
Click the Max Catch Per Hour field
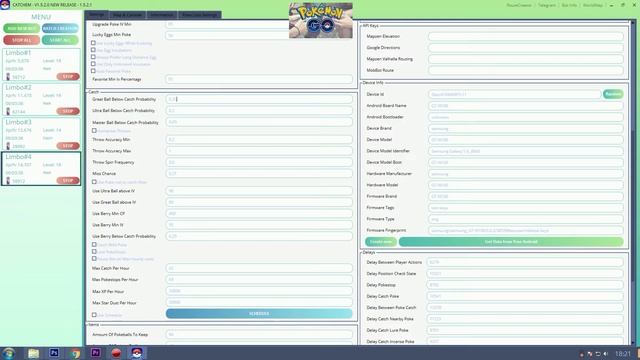[x=259, y=268]
